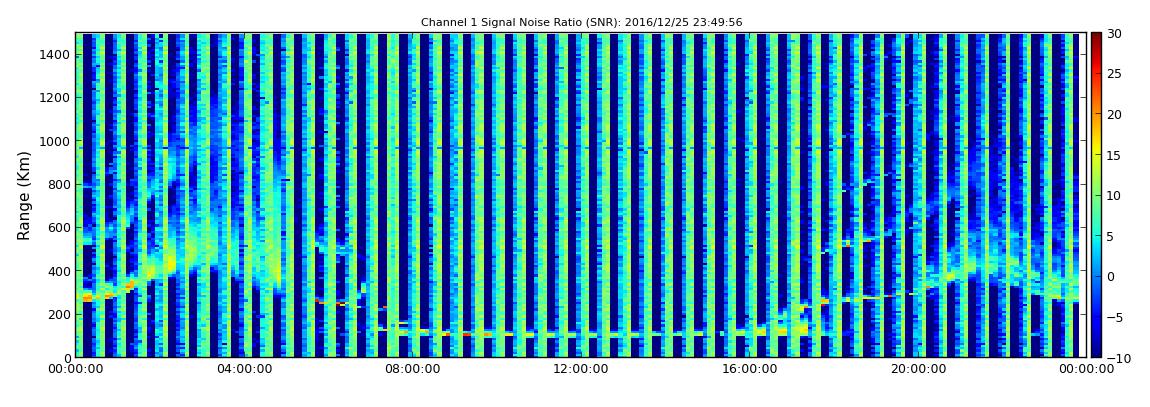The image size is (1150, 407).
Task: Click the 1400 range tick label
Action: (x=54, y=54)
